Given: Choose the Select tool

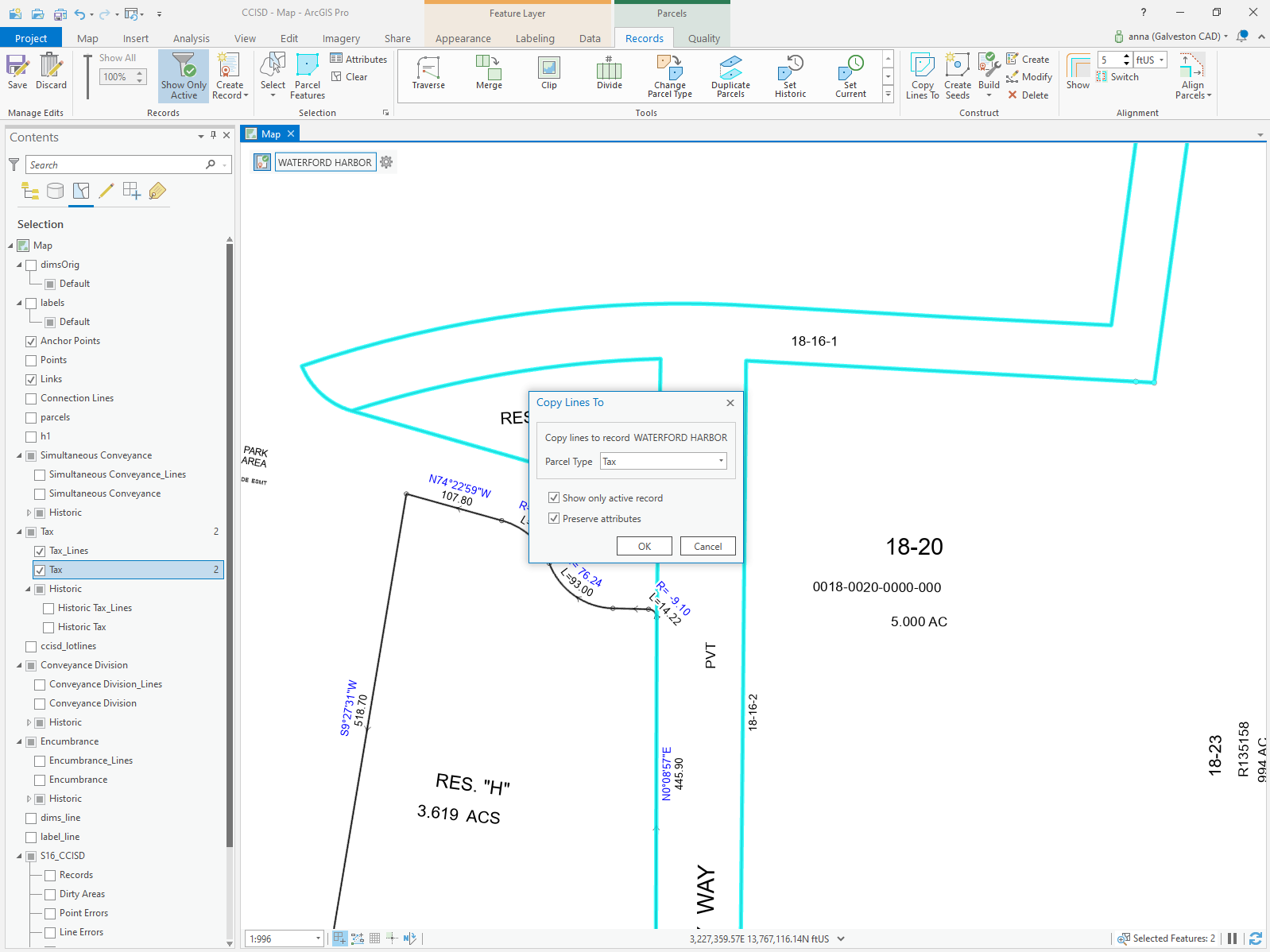Looking at the screenshot, I should [x=273, y=75].
